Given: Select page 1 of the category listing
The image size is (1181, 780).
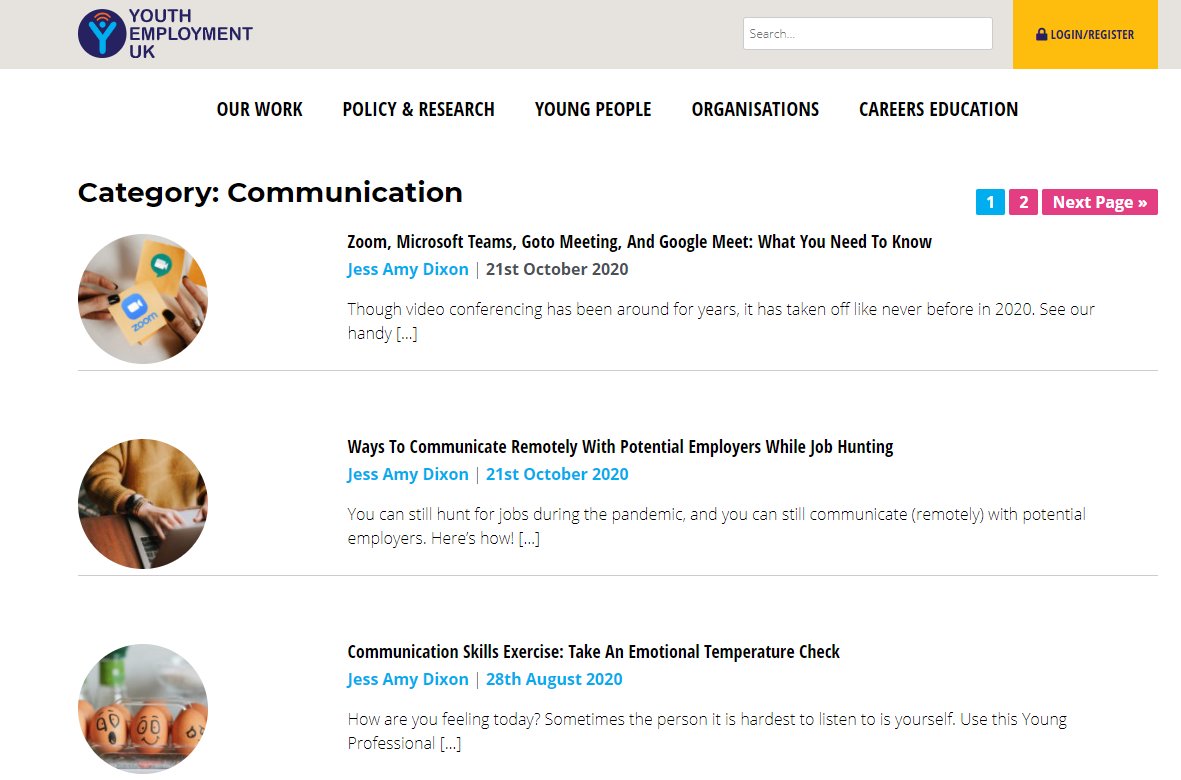Looking at the screenshot, I should point(989,201).
